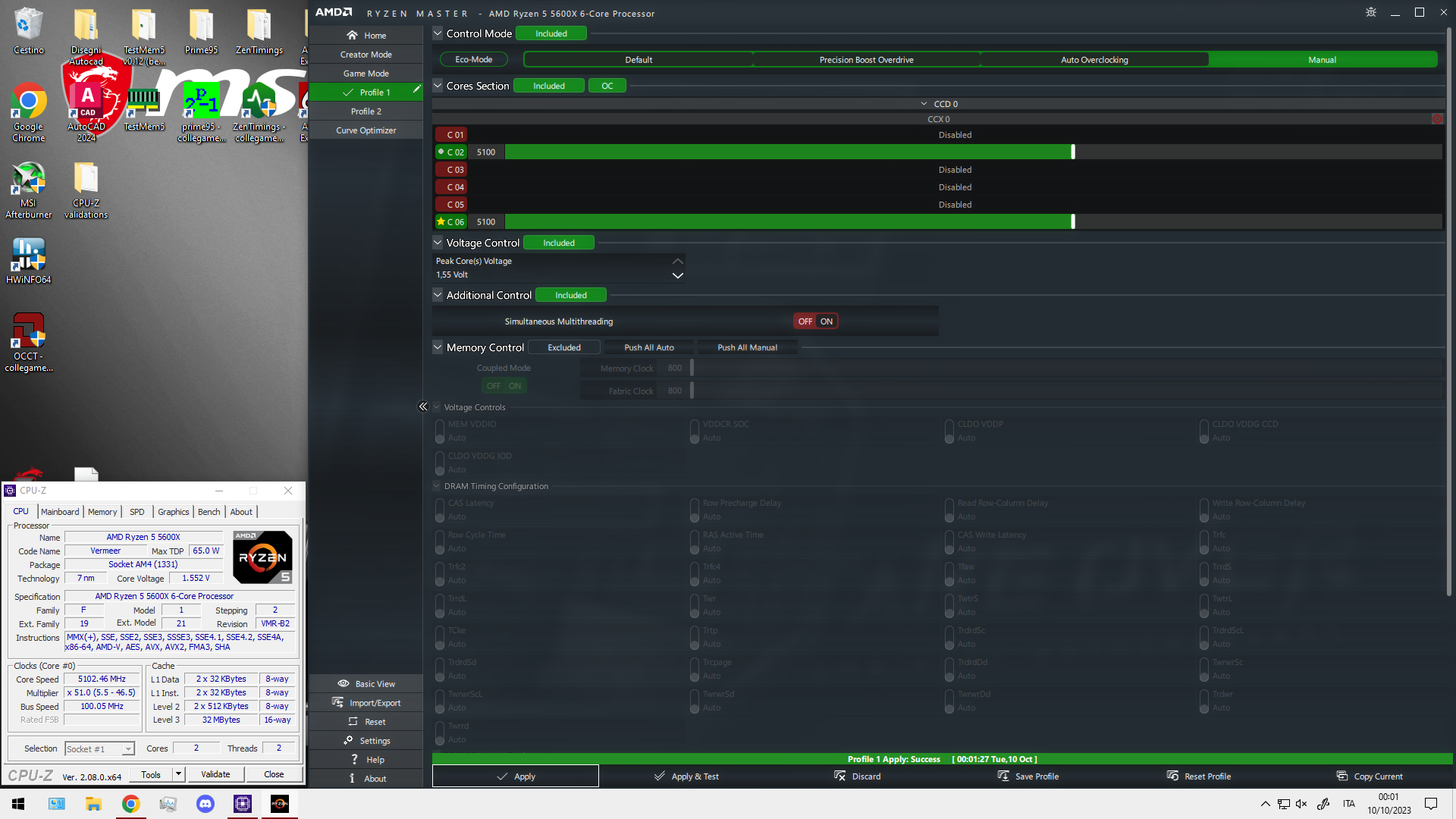Show hidden system tray icons
The height and width of the screenshot is (819, 1456).
pyautogui.click(x=1265, y=804)
